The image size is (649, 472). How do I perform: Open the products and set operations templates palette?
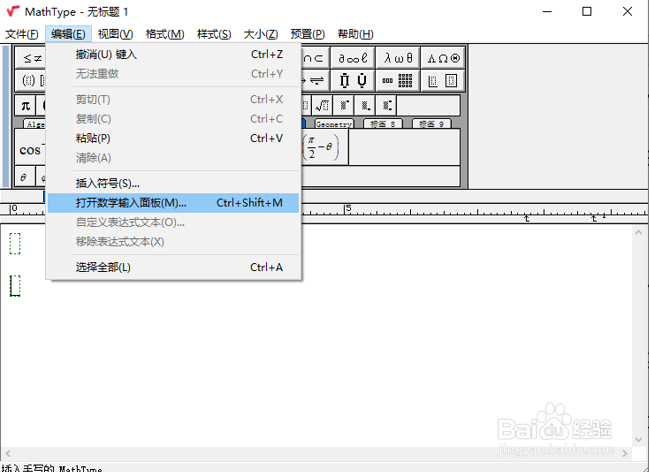353,80
